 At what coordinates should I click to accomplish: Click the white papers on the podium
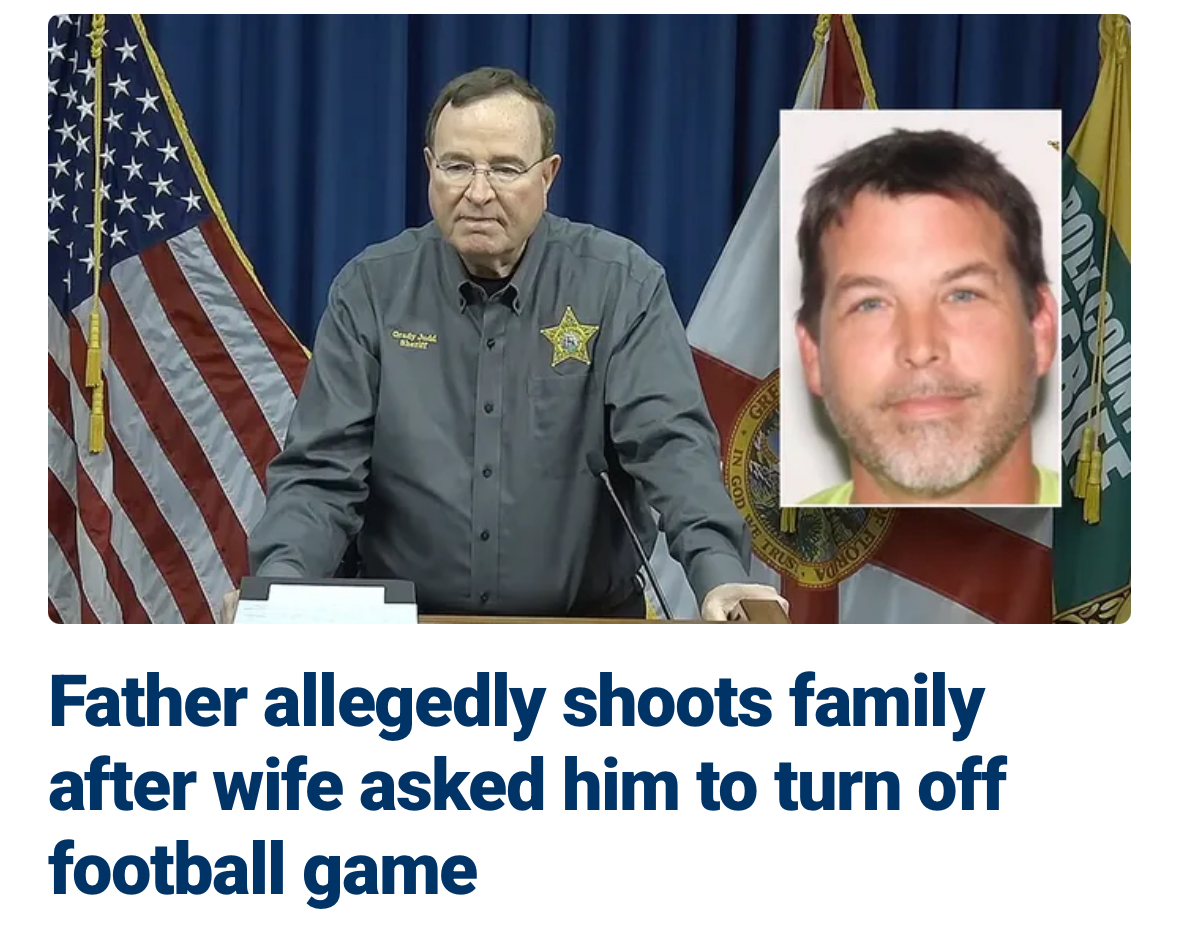[326, 601]
